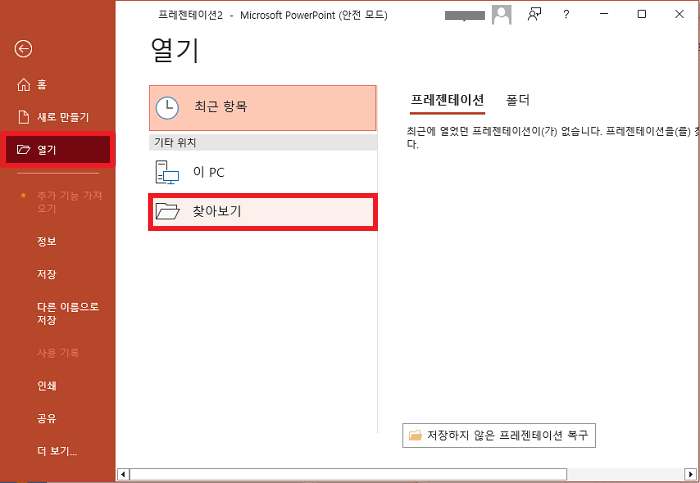Select 열기 in the sidebar
The height and width of the screenshot is (483, 700).
(58, 150)
